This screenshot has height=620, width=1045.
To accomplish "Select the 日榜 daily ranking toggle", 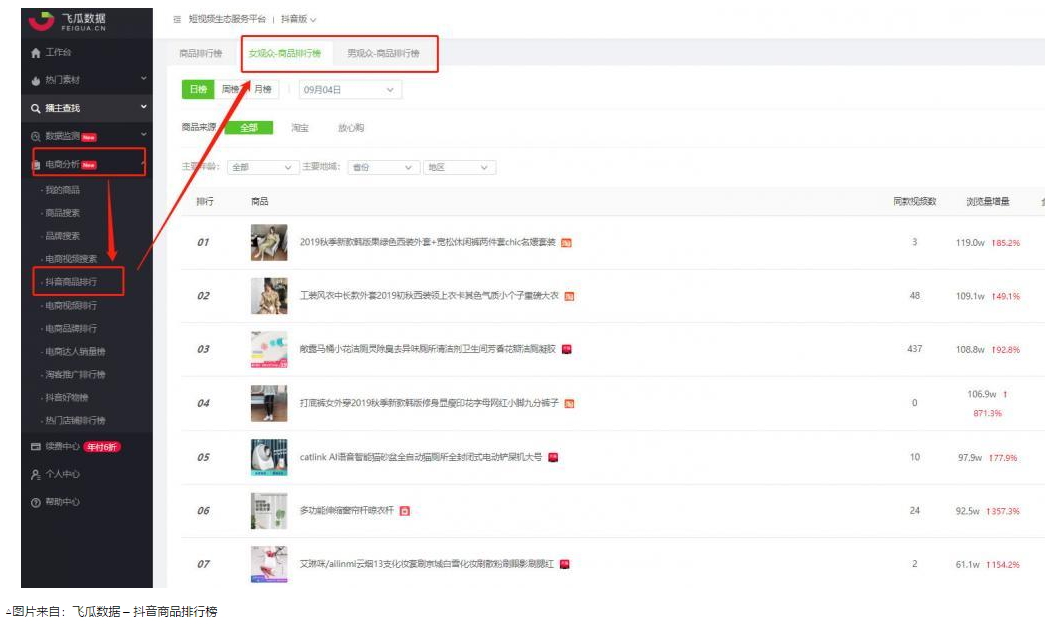I will (x=197, y=90).
